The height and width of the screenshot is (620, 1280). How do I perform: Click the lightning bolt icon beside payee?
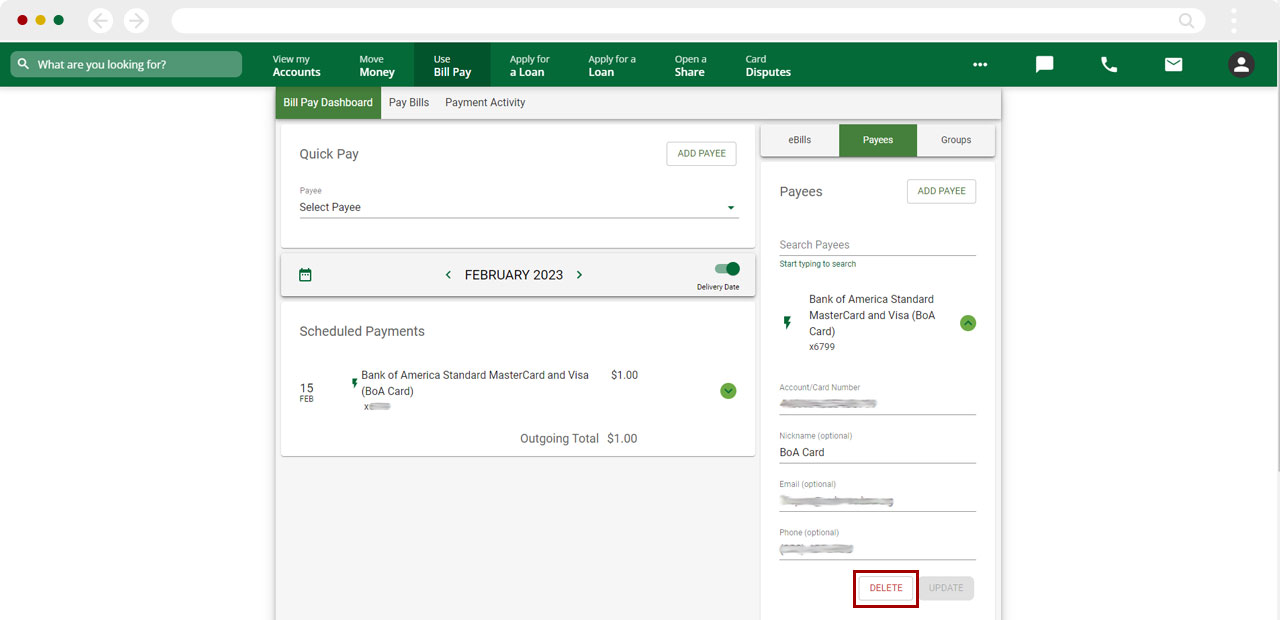point(787,323)
